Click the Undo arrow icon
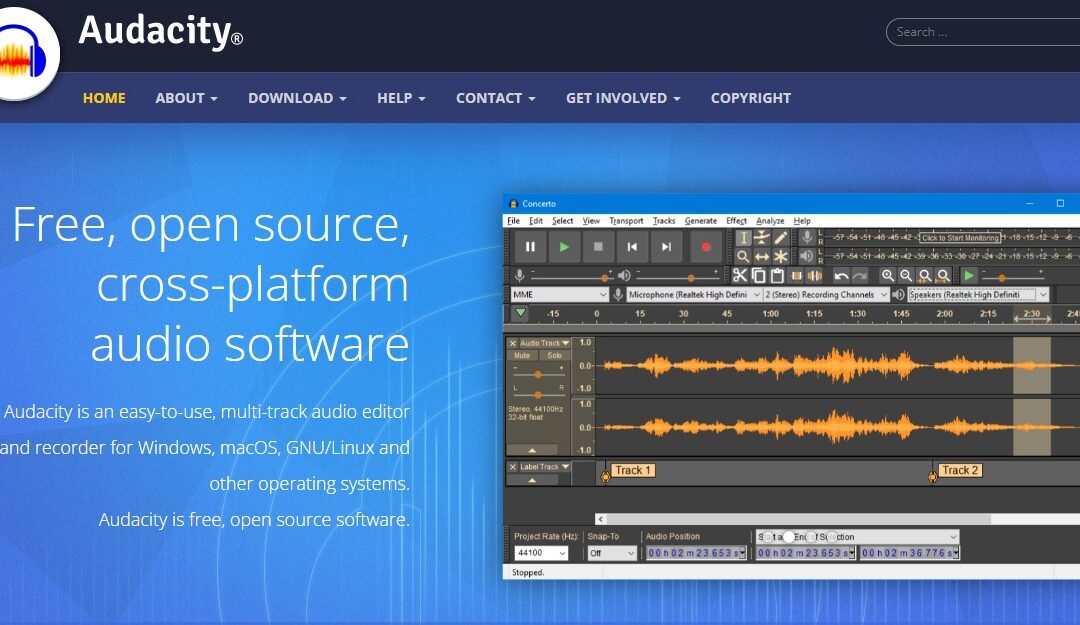 point(841,276)
